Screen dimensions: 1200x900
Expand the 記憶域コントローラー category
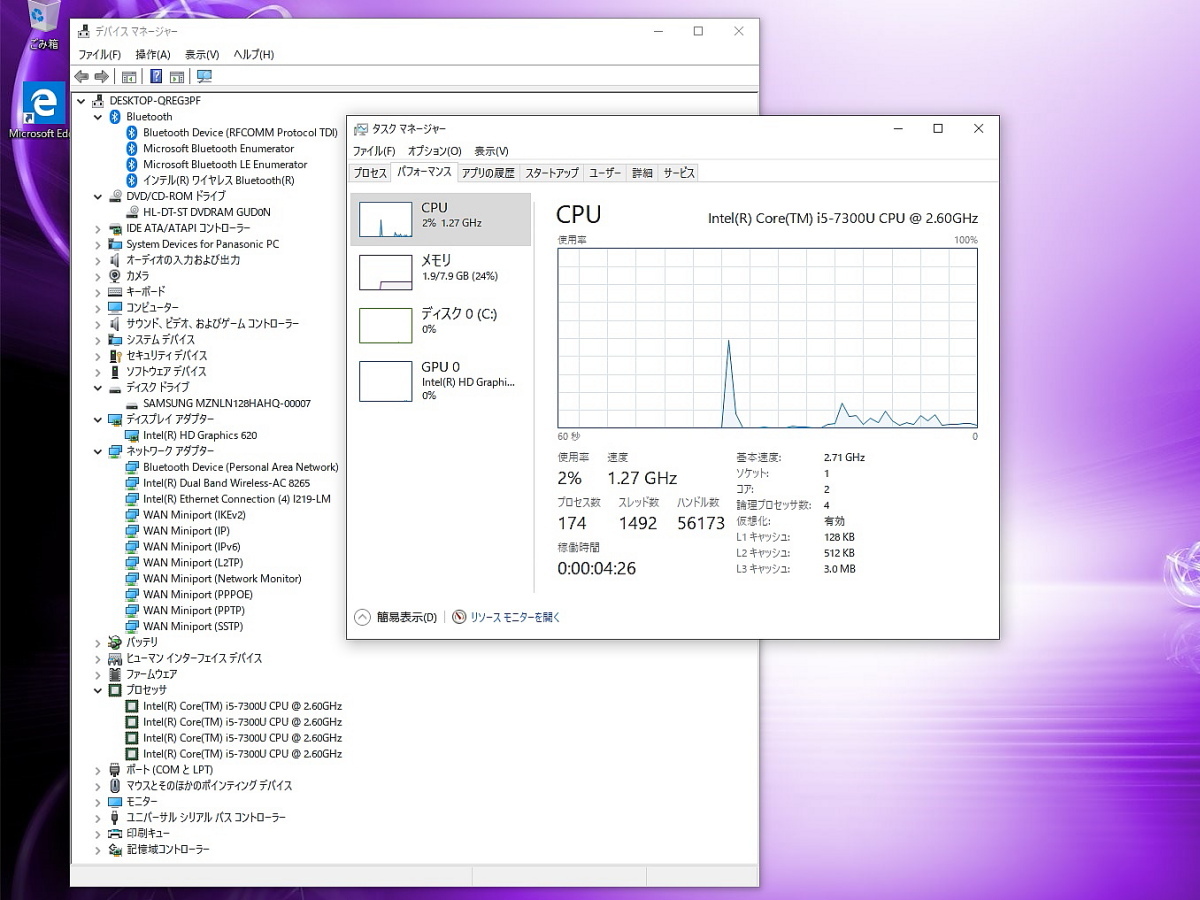pos(98,850)
